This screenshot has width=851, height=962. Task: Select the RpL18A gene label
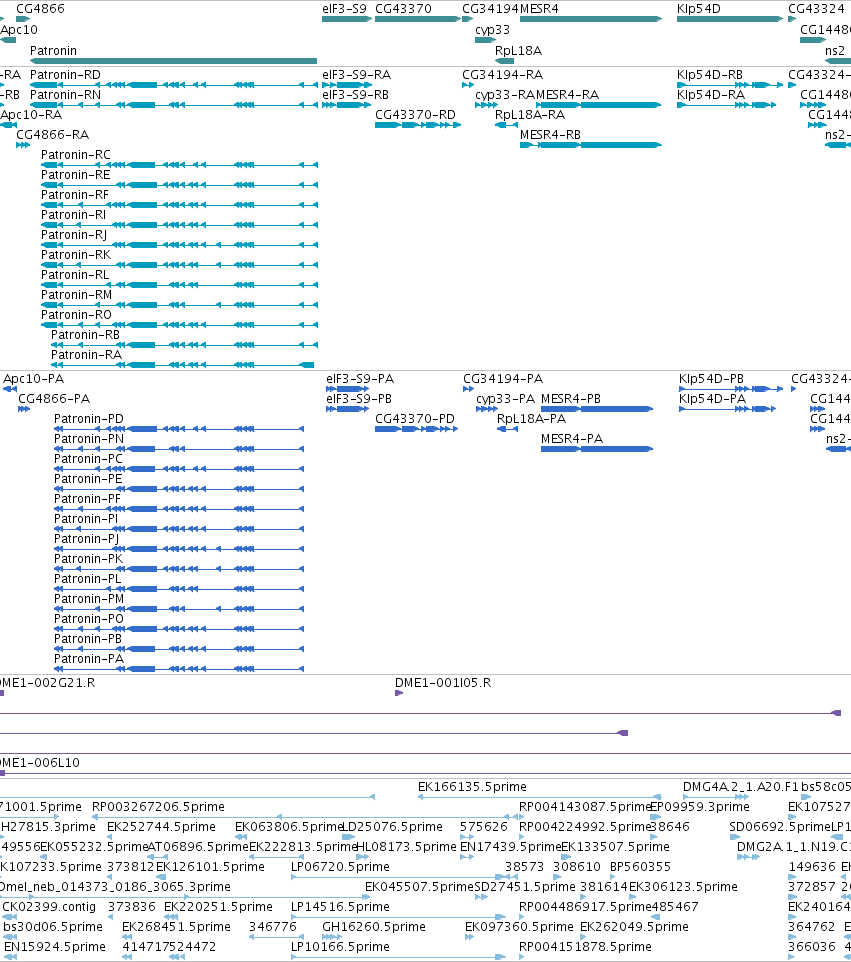[x=518, y=51]
